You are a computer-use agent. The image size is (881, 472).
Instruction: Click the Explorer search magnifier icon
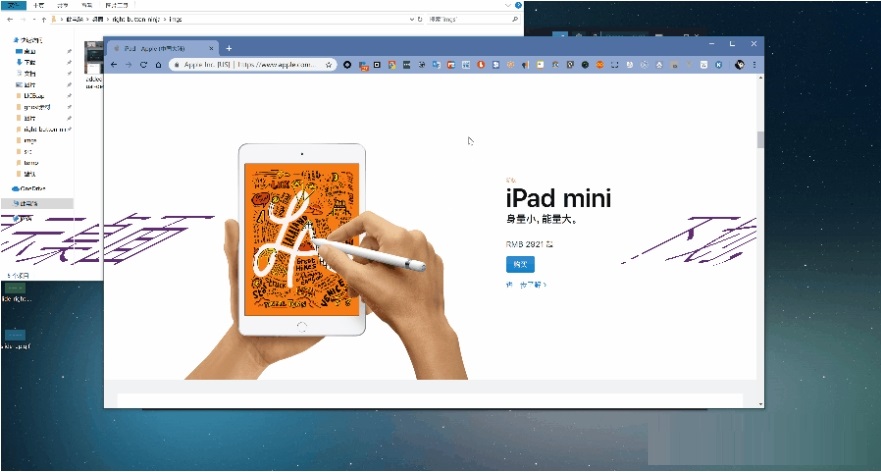pyautogui.click(x=515, y=19)
